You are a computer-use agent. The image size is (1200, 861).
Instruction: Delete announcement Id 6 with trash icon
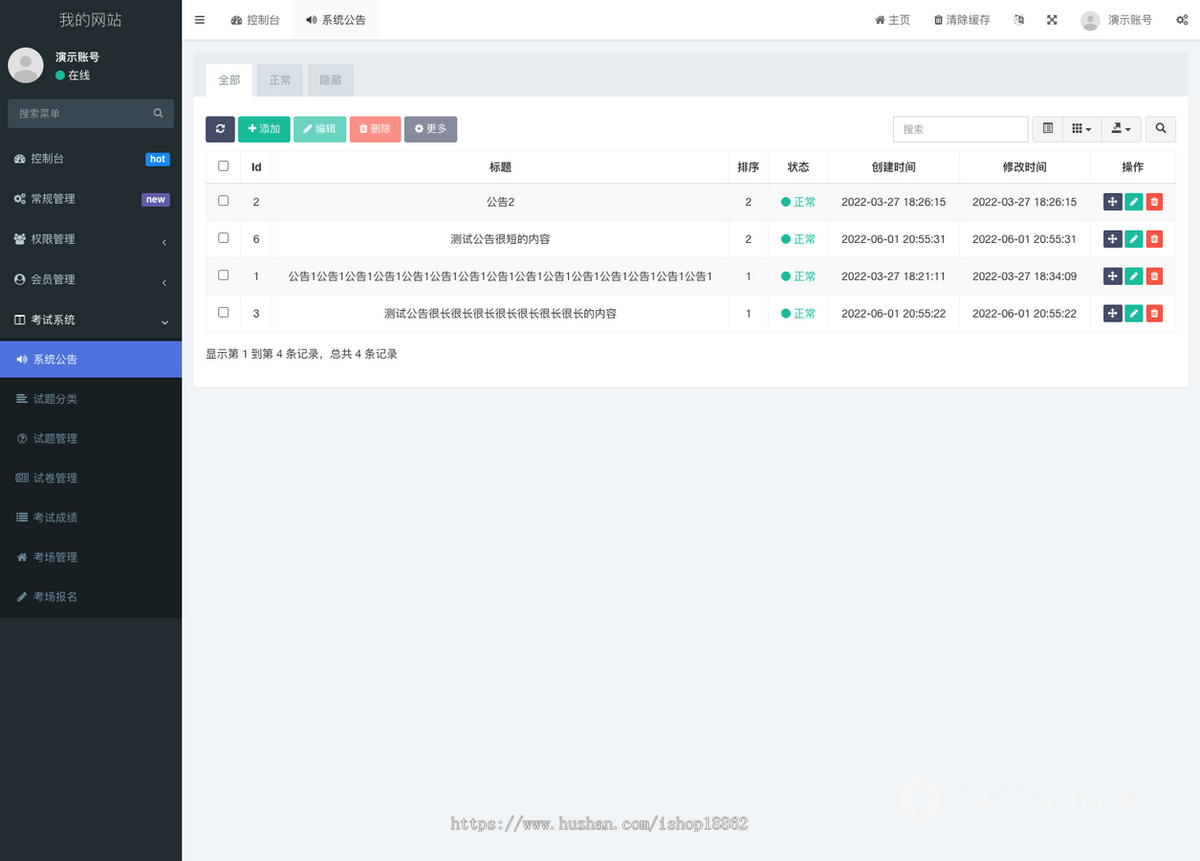[1154, 238]
